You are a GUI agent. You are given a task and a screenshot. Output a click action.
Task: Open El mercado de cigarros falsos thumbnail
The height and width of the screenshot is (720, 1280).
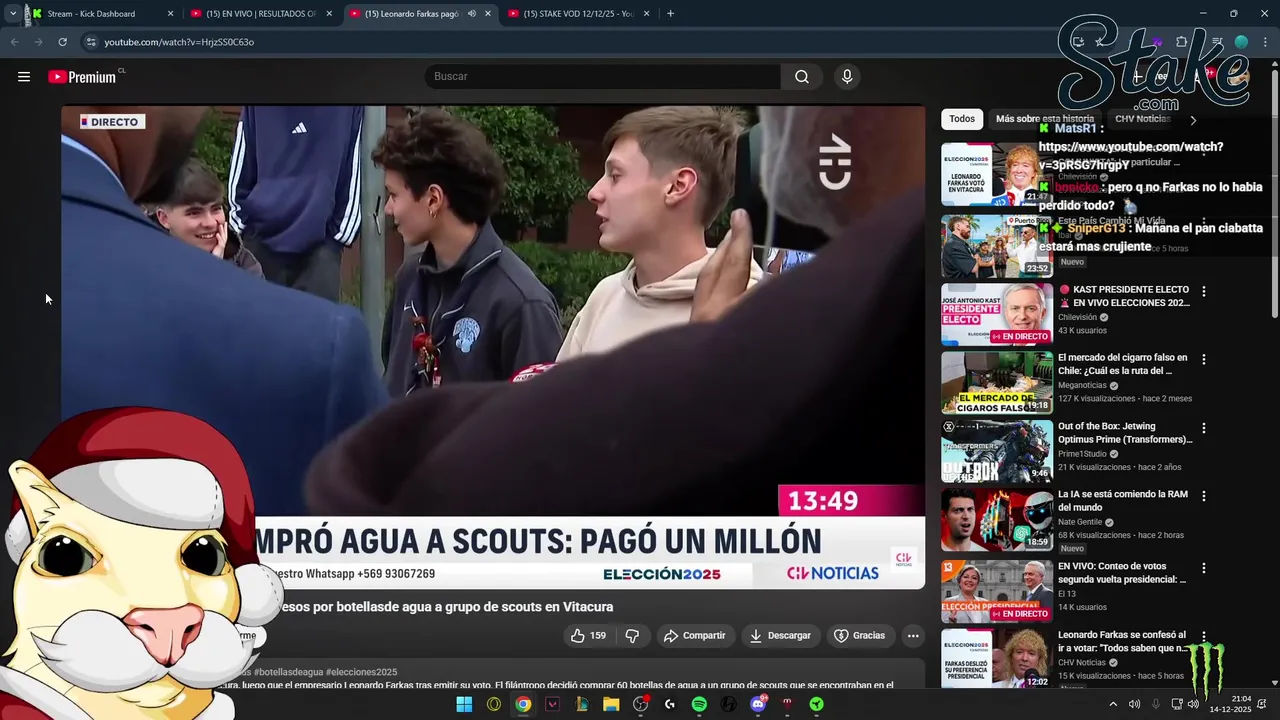pos(997,382)
